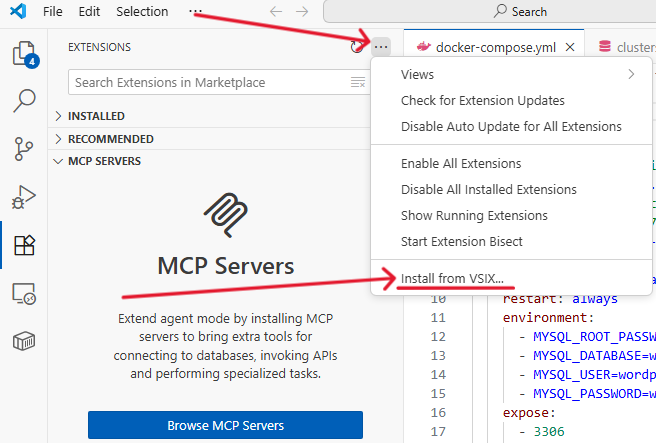The height and width of the screenshot is (443, 656).
Task: Open the File menu
Action: (x=53, y=12)
